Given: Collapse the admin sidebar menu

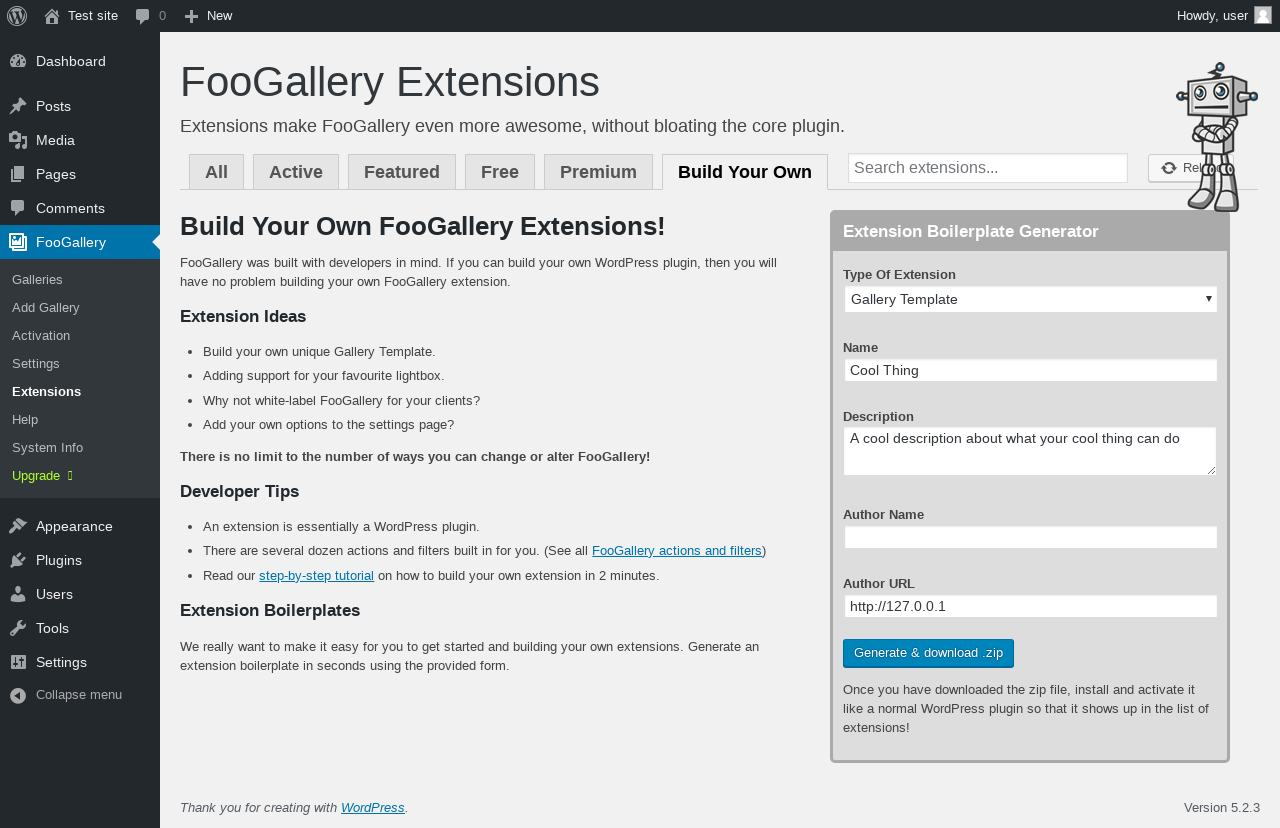Looking at the screenshot, I should pyautogui.click(x=66, y=694).
